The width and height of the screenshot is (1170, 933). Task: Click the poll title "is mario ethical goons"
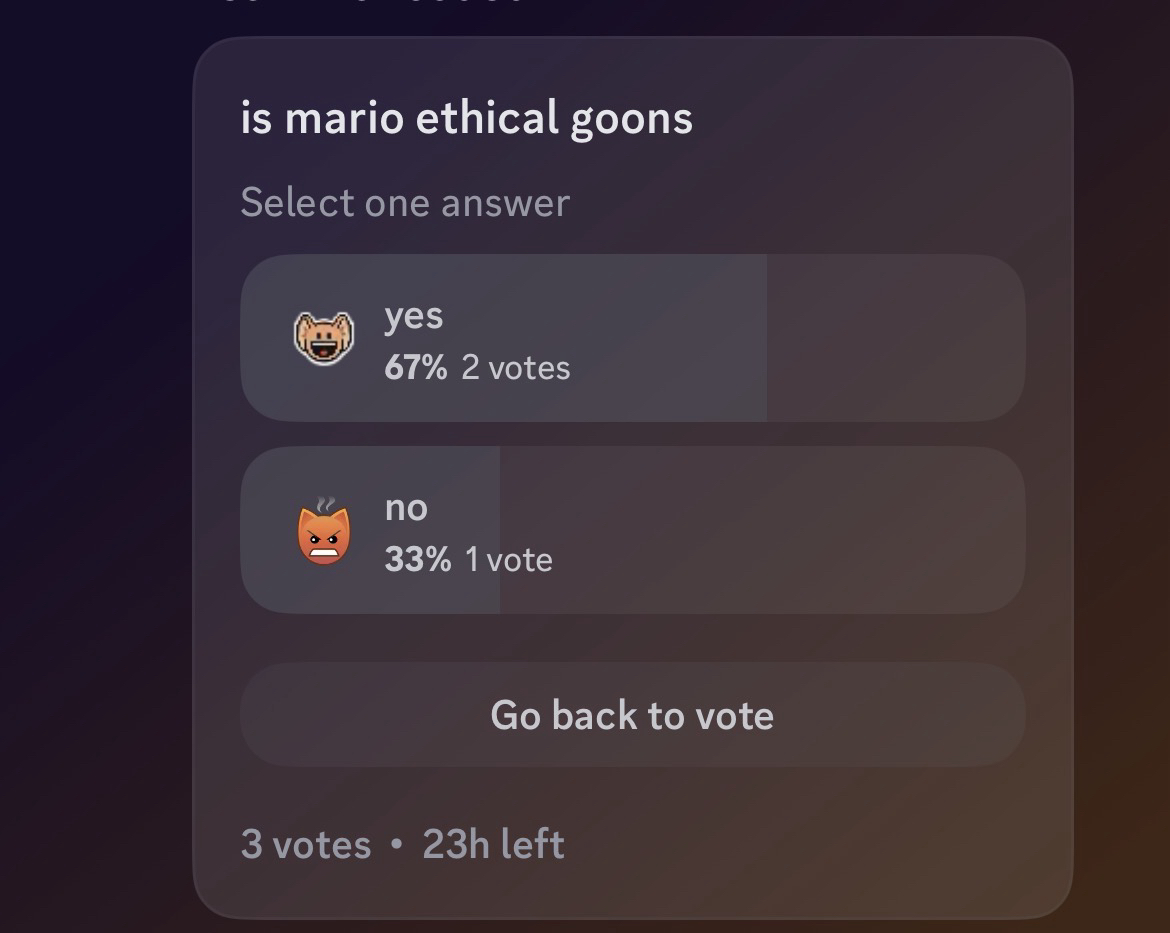pyautogui.click(x=466, y=119)
